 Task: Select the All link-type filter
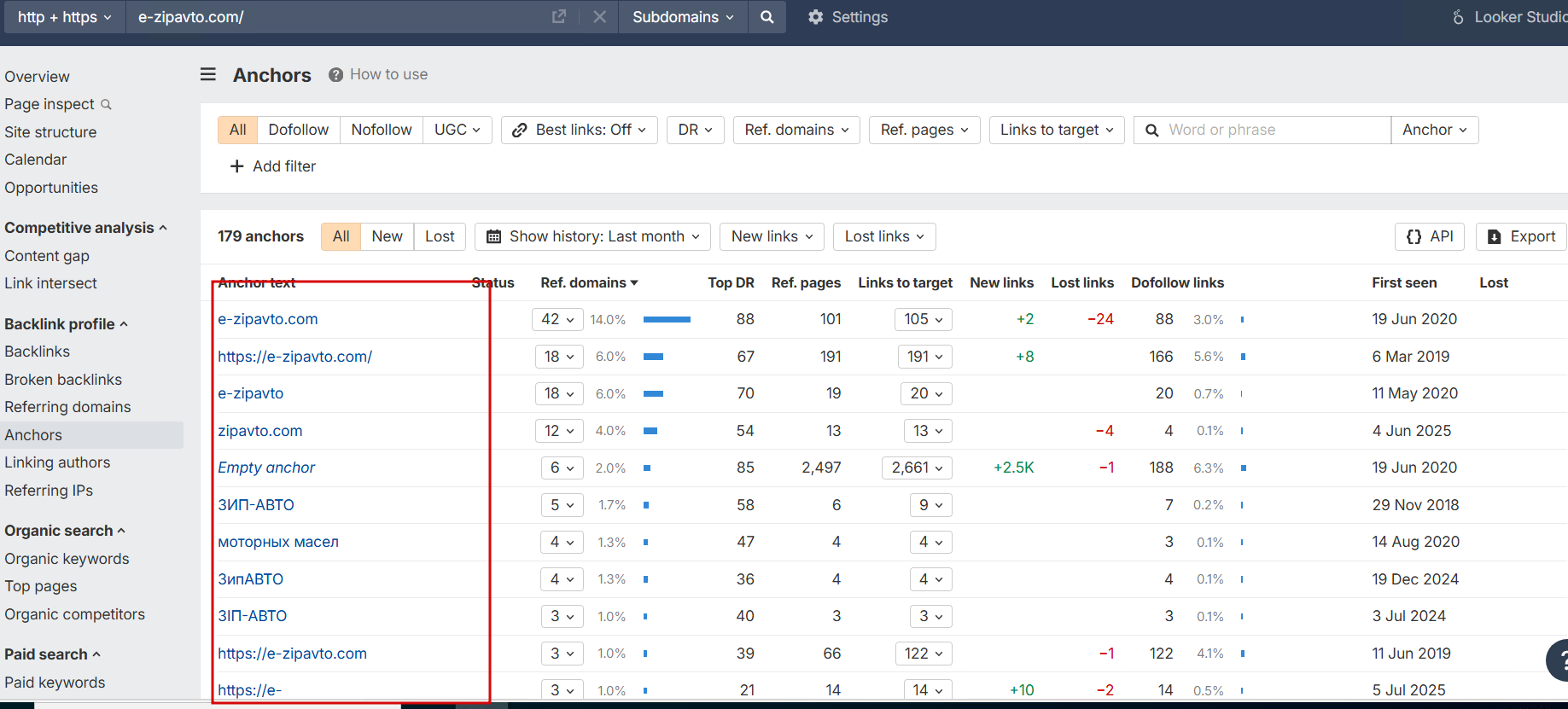tap(237, 130)
